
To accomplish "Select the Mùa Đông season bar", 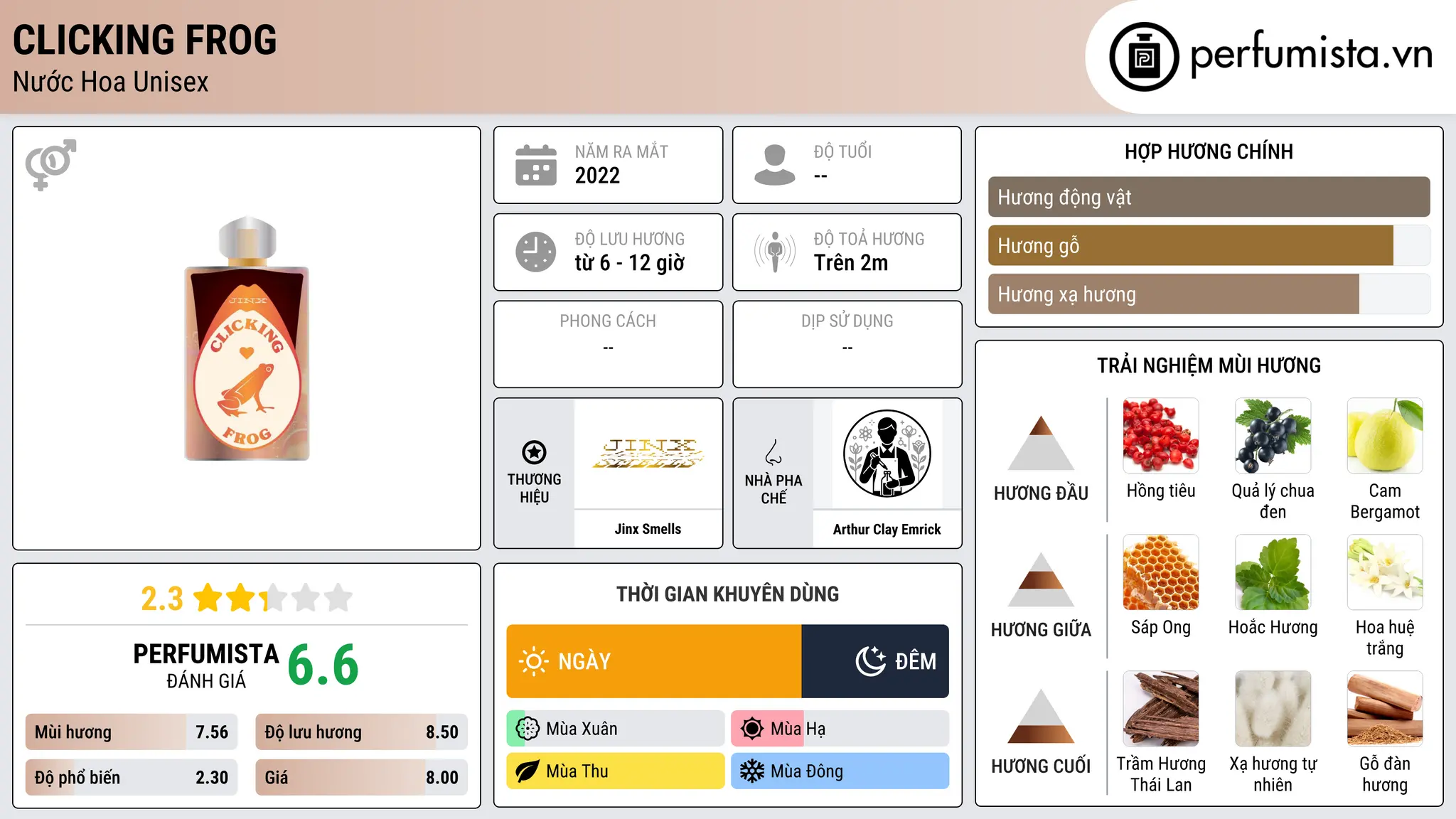I will coord(840,771).
